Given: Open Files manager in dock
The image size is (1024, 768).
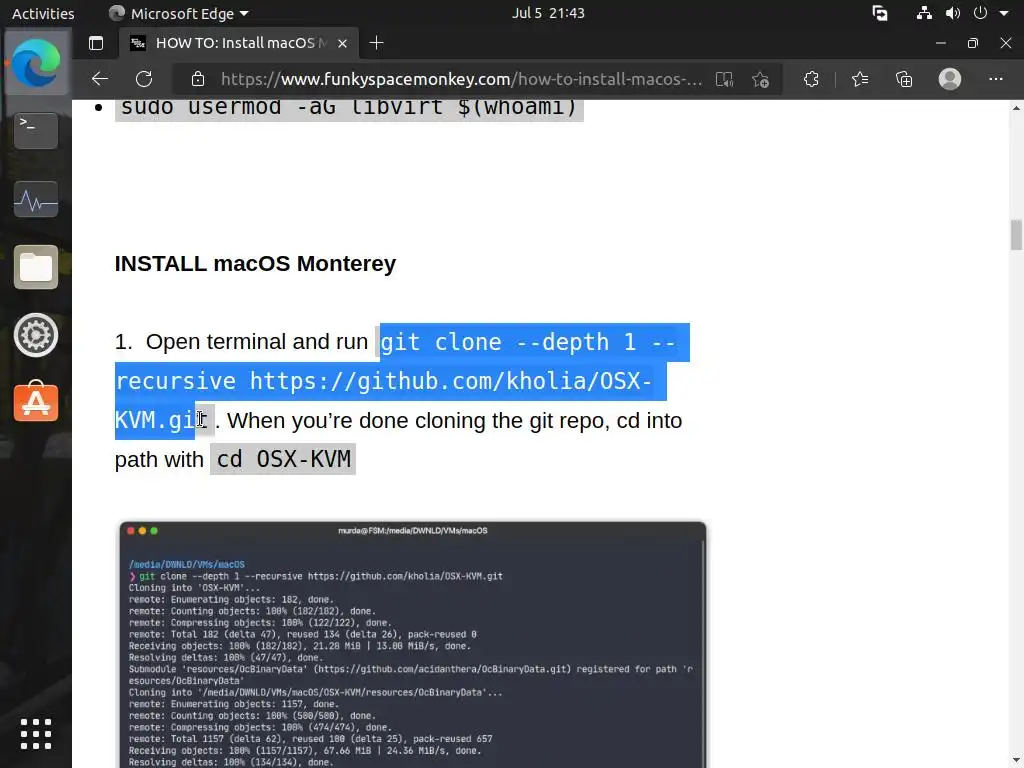Looking at the screenshot, I should pyautogui.click(x=36, y=267).
